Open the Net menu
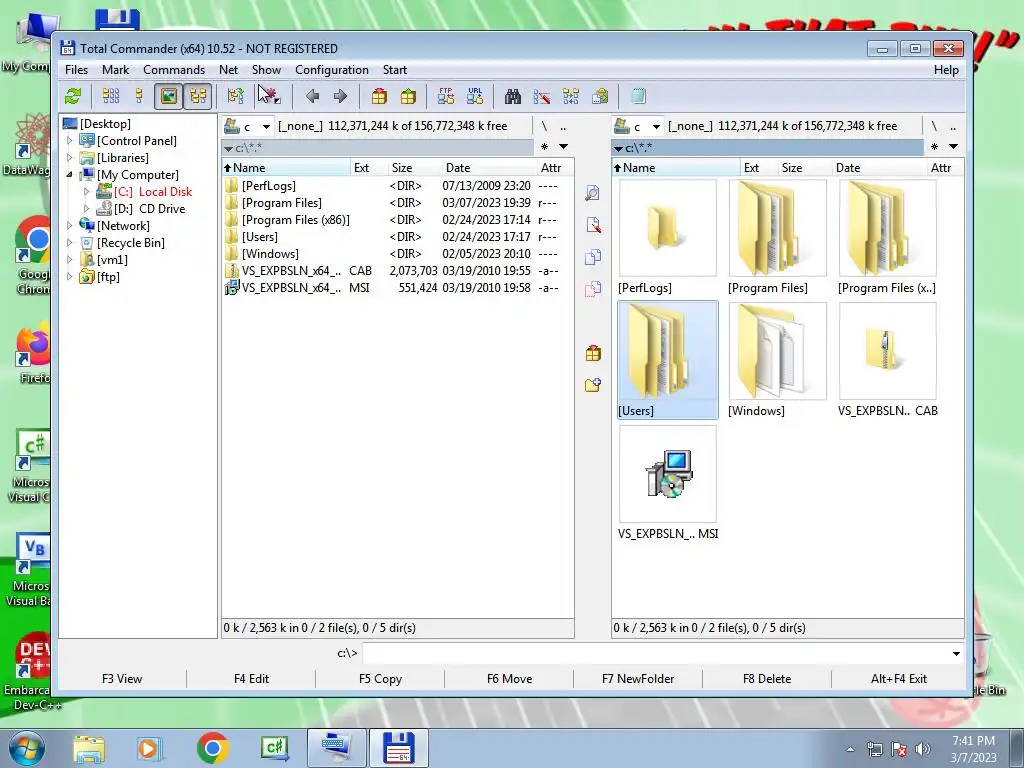Viewport: 1024px width, 768px height. tap(229, 70)
